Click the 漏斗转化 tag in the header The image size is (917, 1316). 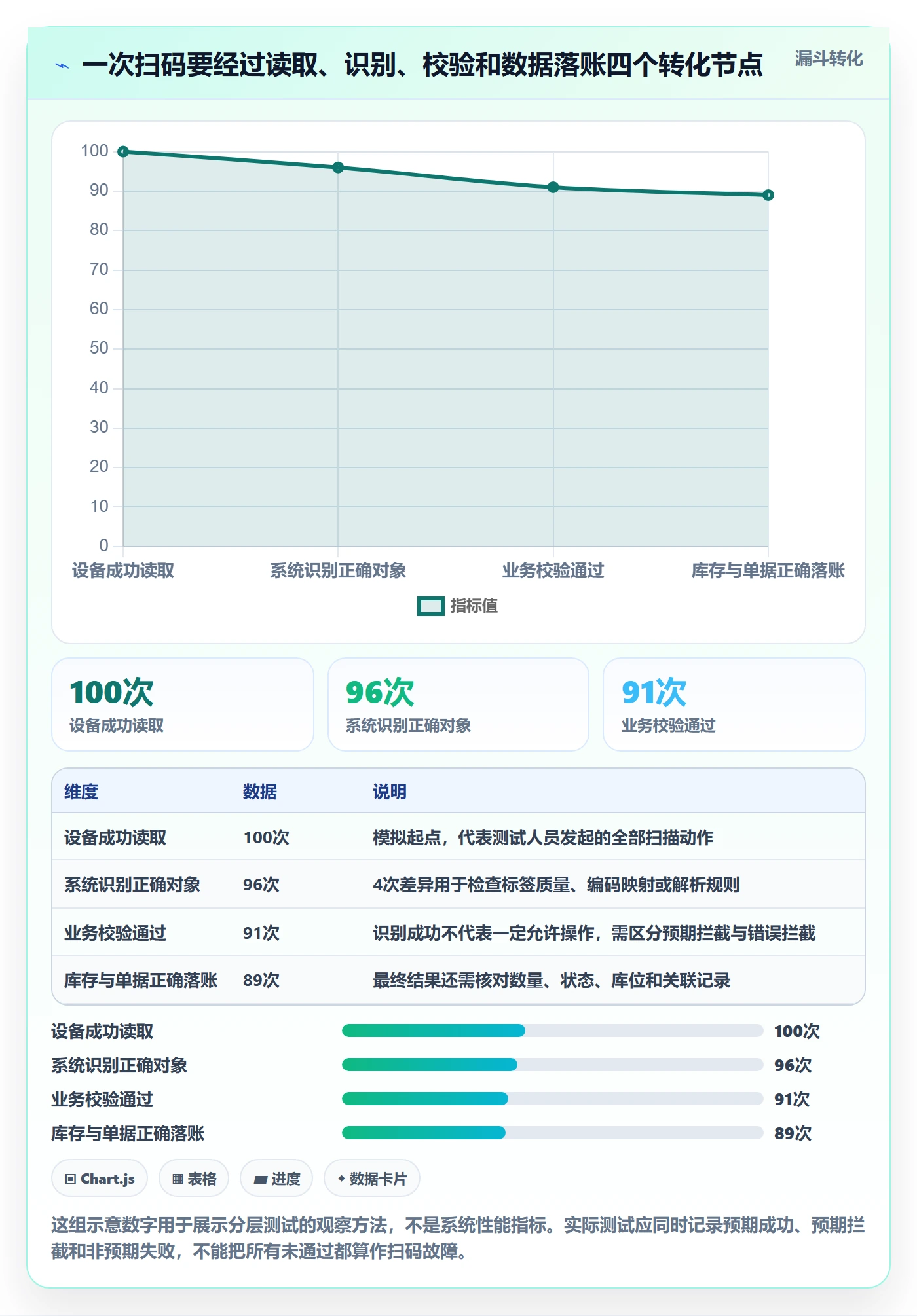click(x=829, y=59)
